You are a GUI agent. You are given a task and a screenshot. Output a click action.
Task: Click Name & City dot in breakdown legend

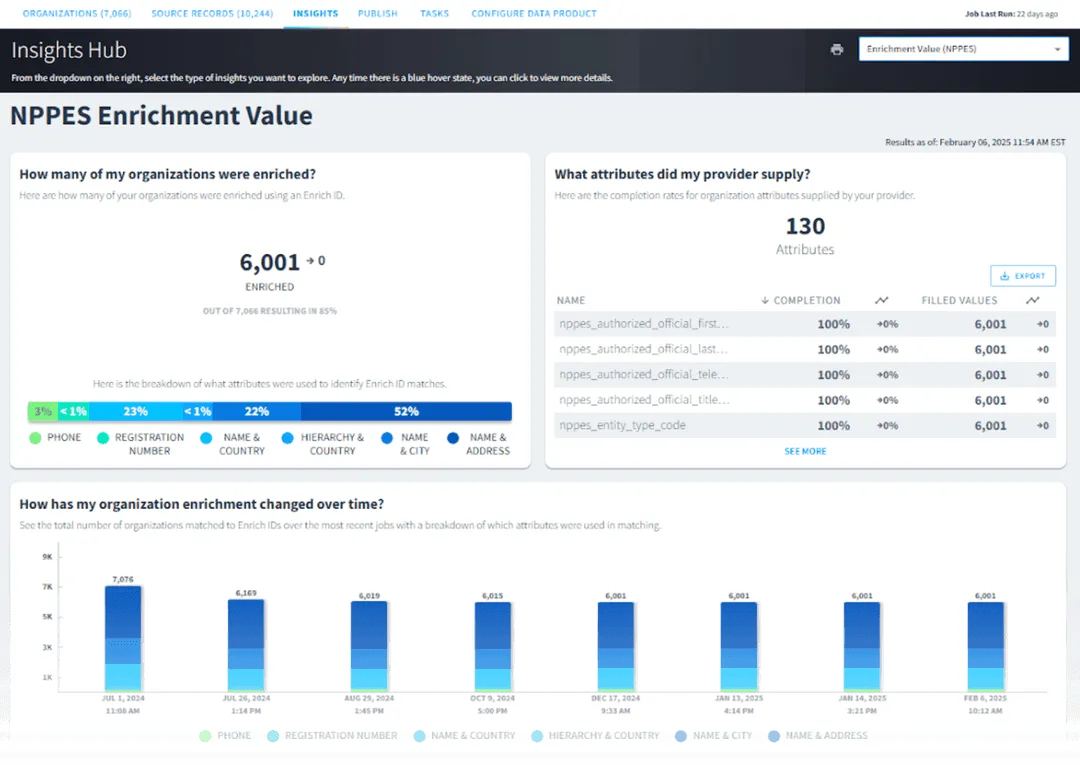tap(387, 438)
